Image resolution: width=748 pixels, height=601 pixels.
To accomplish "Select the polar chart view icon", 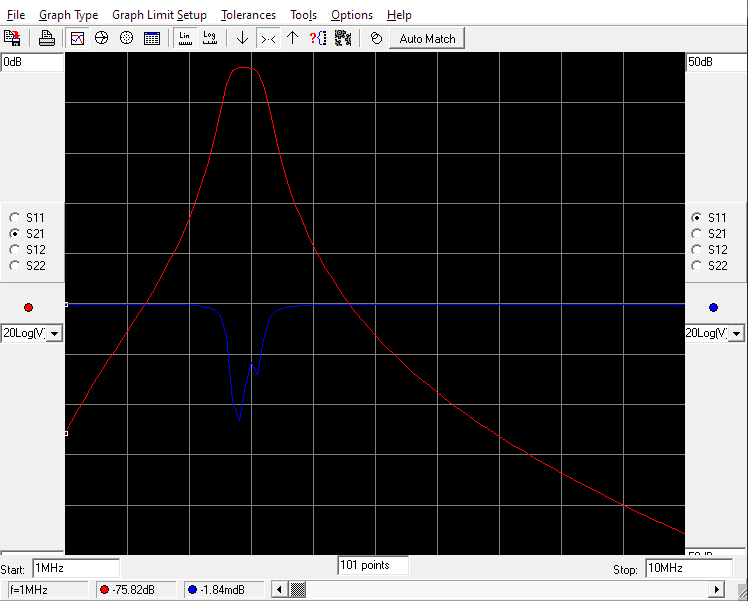I will click(x=126, y=38).
